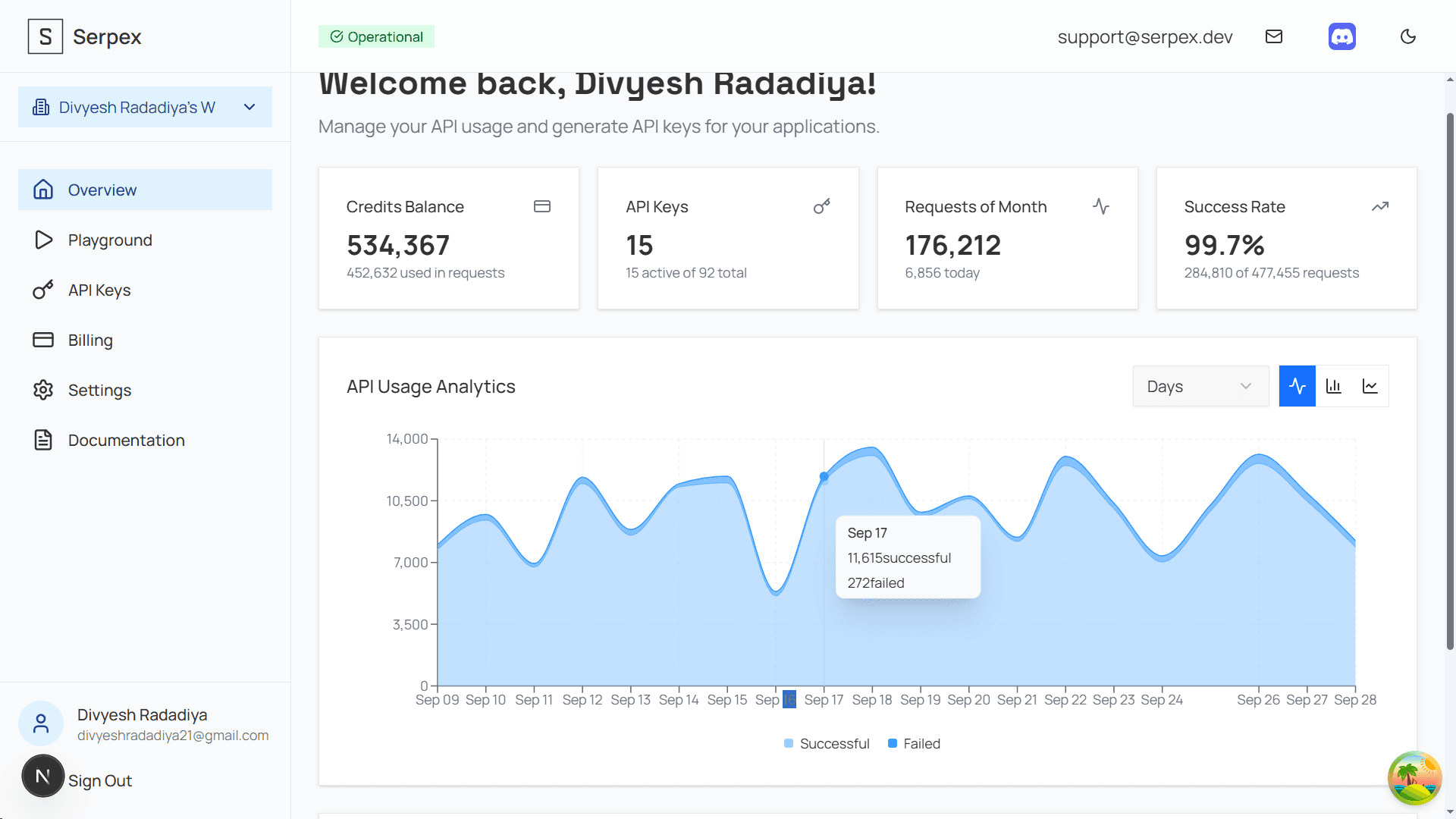The width and height of the screenshot is (1456, 819).
Task: Open the Days dropdown
Action: click(1200, 386)
